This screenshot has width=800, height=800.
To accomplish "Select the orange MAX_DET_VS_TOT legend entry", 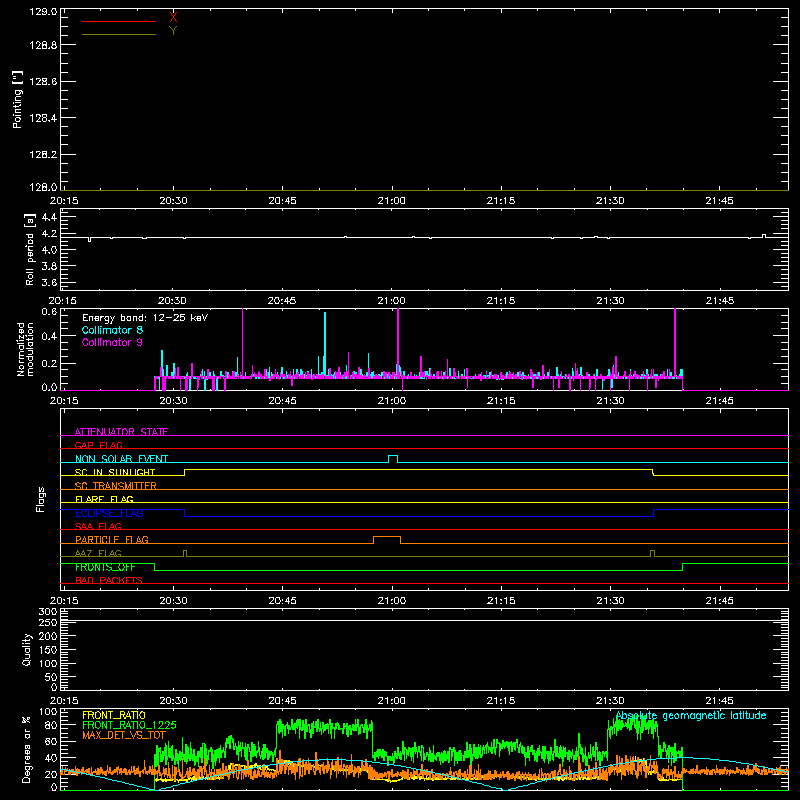I will click(124, 735).
